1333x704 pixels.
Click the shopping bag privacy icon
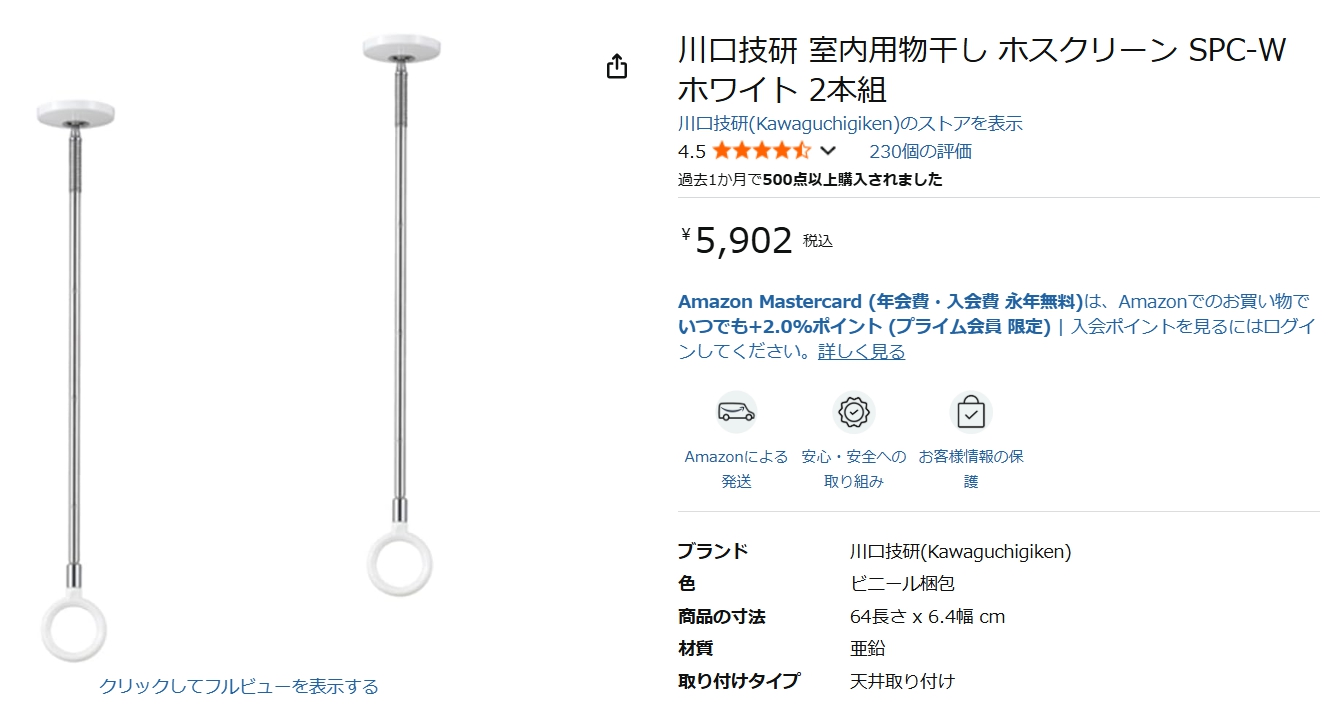point(971,412)
